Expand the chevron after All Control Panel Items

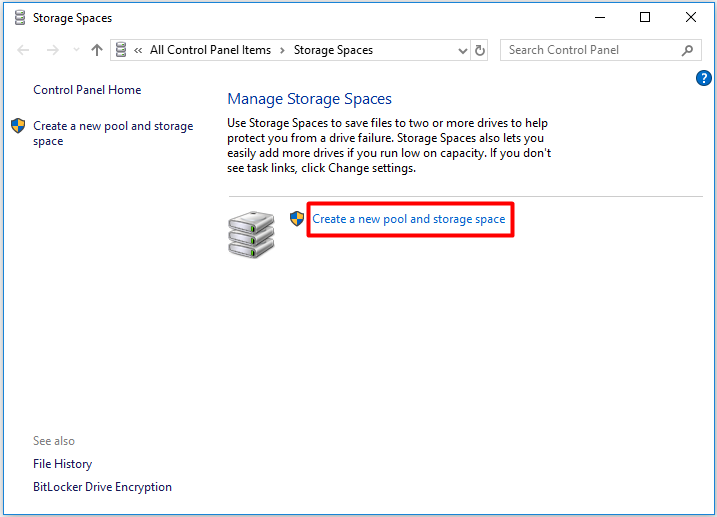282,50
